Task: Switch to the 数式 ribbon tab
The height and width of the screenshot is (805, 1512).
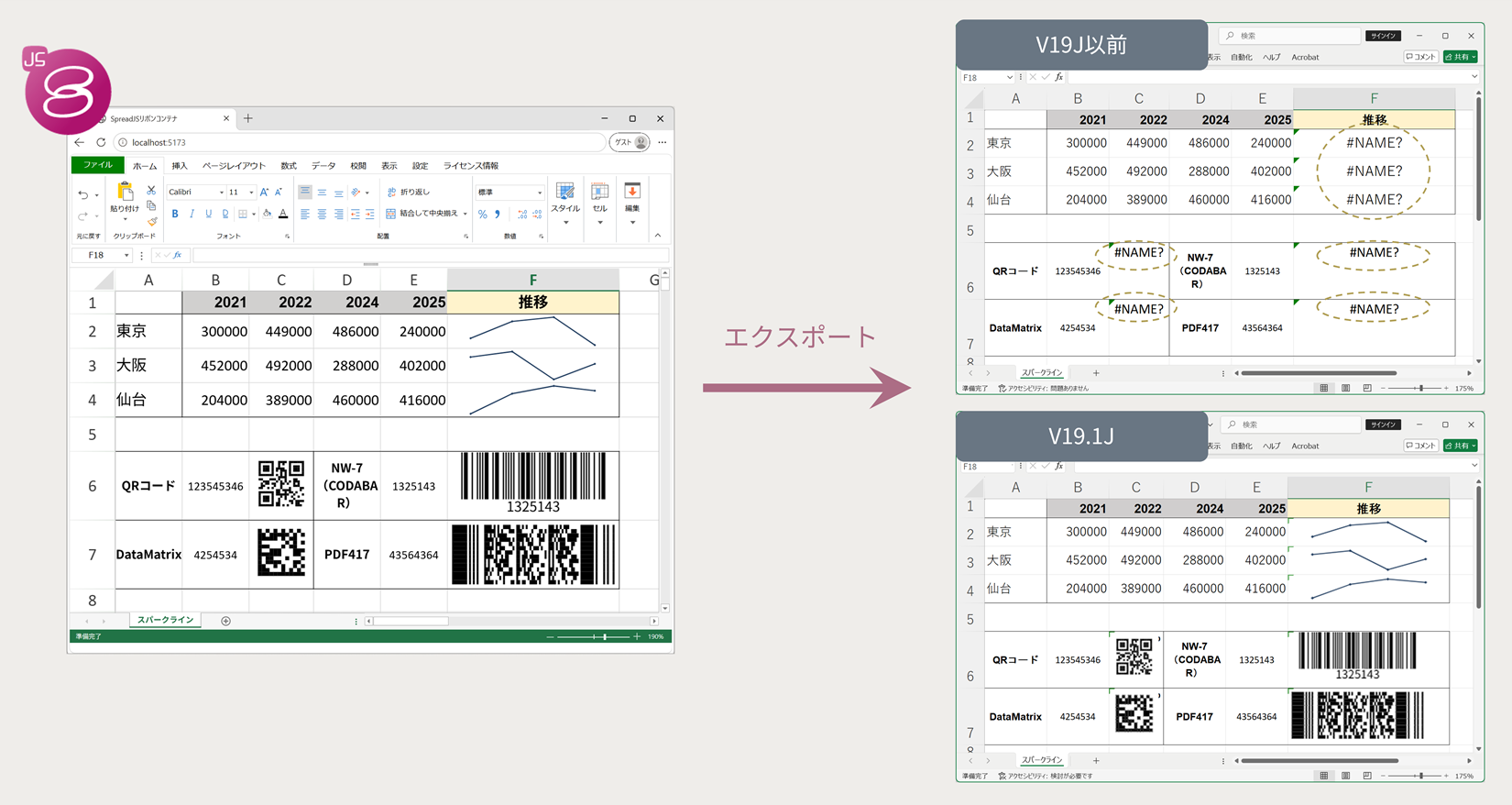Action: coord(289,166)
